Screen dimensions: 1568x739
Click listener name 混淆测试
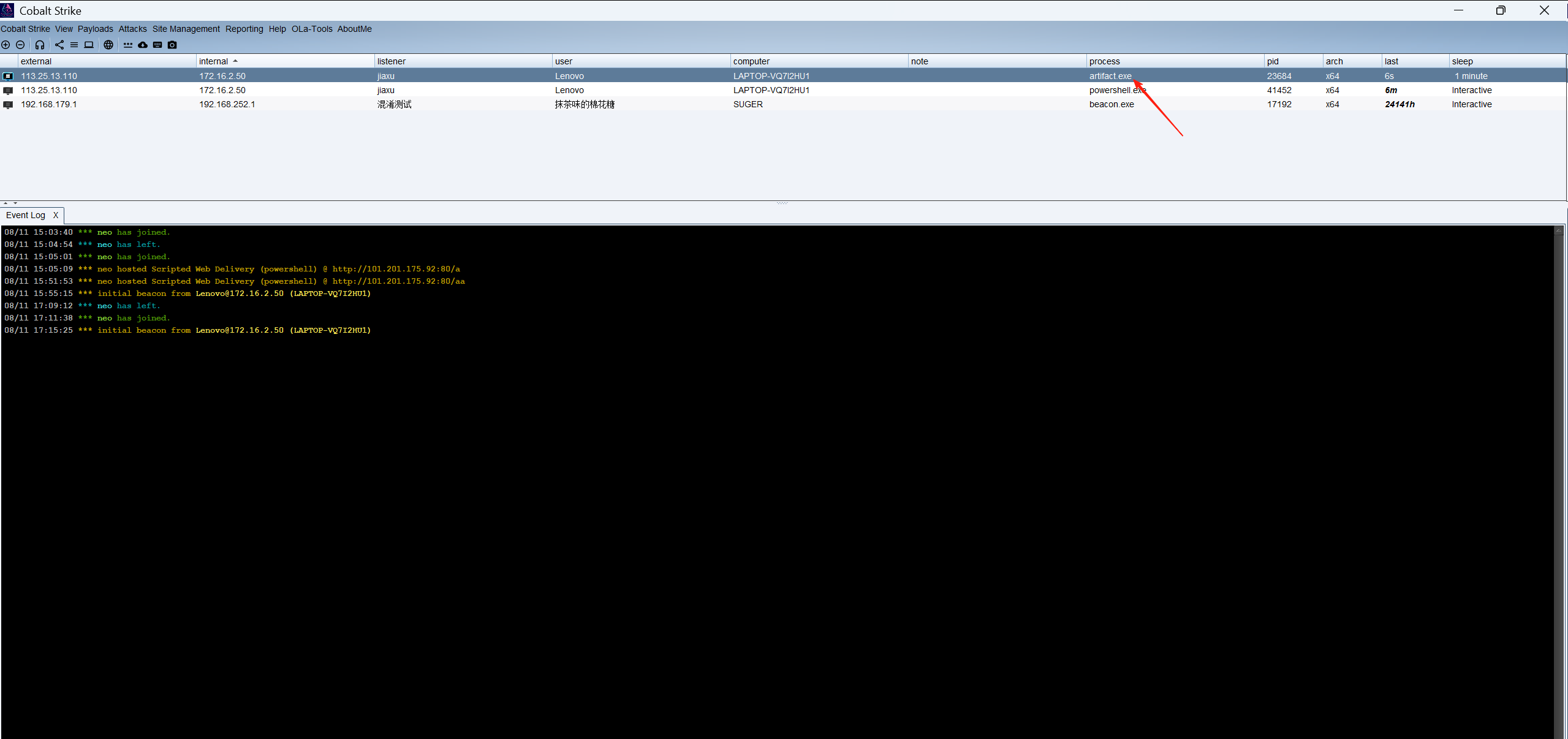(x=395, y=104)
